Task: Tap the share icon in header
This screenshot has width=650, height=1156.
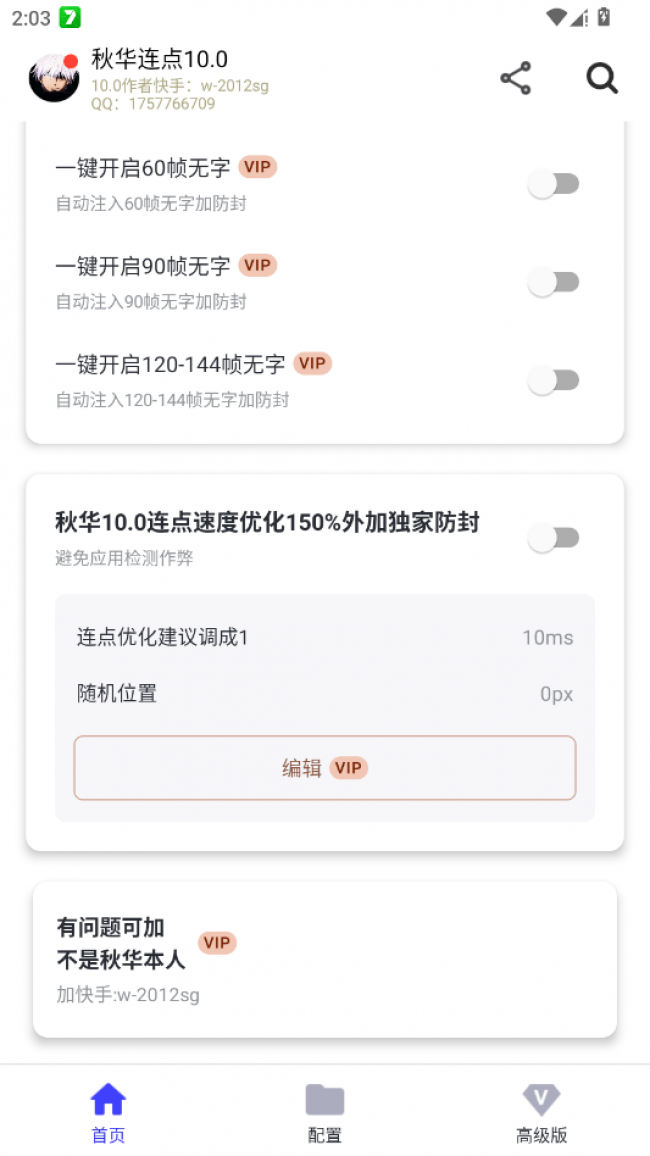Action: pos(515,78)
